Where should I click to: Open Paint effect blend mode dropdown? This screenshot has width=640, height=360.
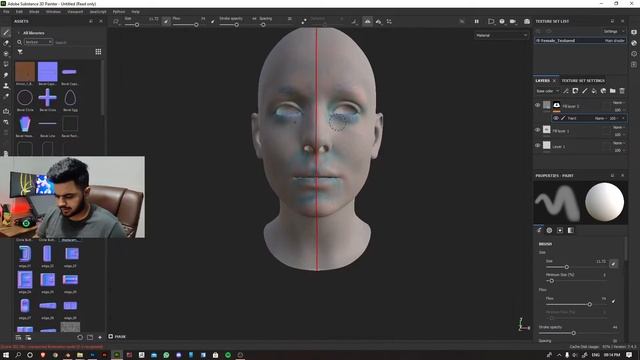point(600,118)
